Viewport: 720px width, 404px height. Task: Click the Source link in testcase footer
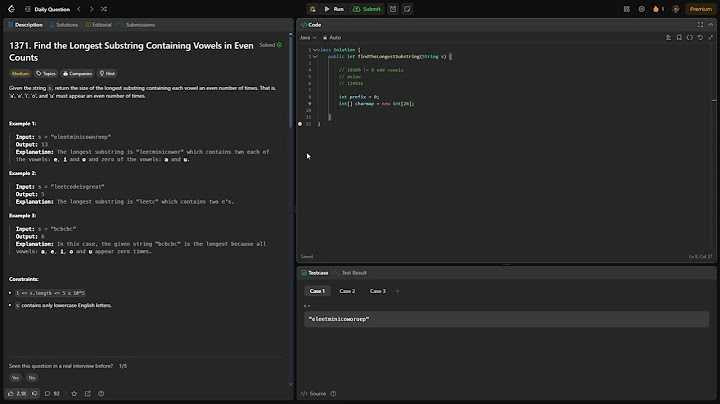[x=314, y=393]
